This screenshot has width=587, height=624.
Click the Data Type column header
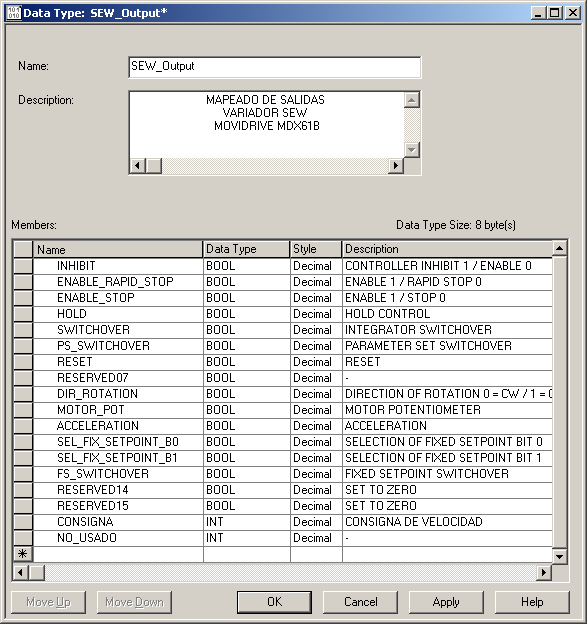pyautogui.click(x=246, y=249)
